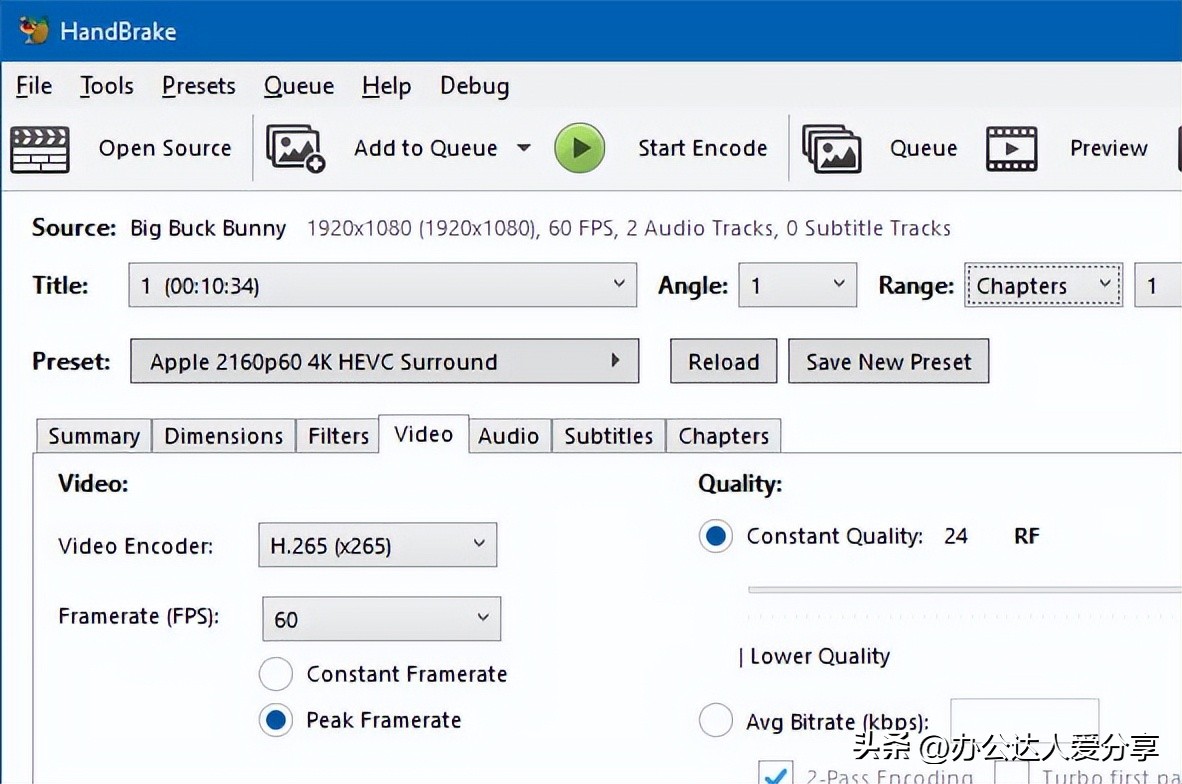The width and height of the screenshot is (1182, 784).
Task: Open the Title dropdown showing 00:10:34
Action: pyautogui.click(x=382, y=286)
